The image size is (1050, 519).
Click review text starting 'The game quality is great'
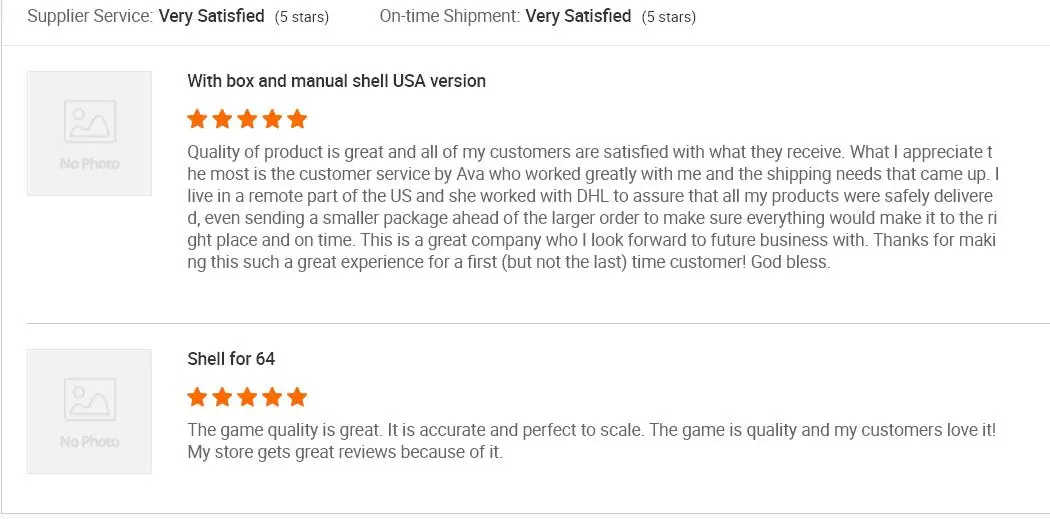pos(590,441)
